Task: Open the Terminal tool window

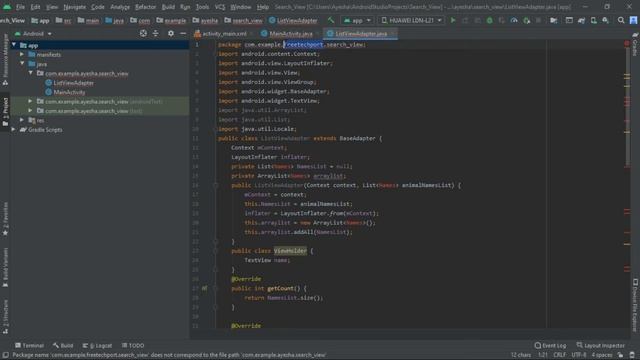Action: click(x=29, y=345)
